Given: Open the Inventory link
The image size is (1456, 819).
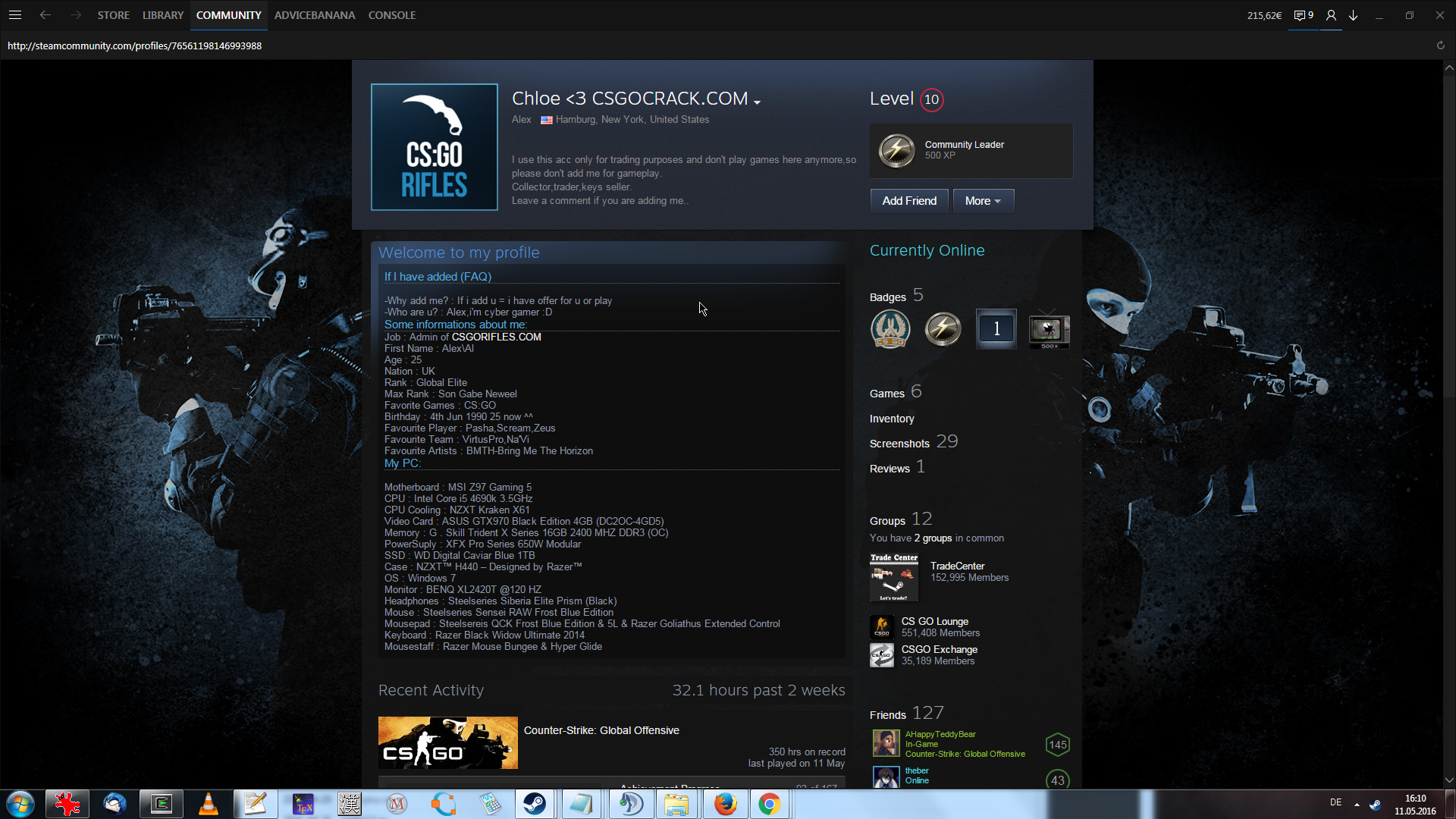Looking at the screenshot, I should pyautogui.click(x=892, y=419).
